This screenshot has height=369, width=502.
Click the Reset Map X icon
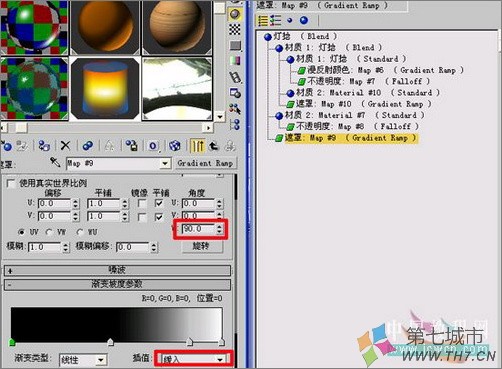[65, 146]
